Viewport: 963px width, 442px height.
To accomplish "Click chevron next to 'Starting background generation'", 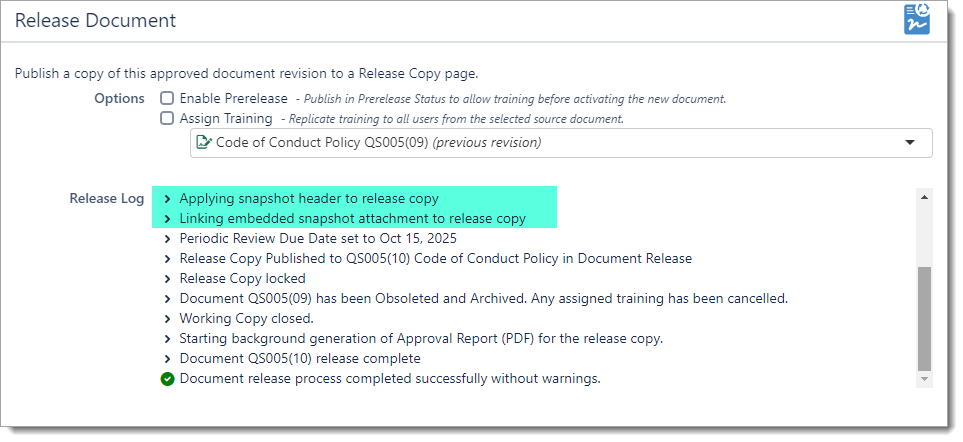I will (168, 339).
